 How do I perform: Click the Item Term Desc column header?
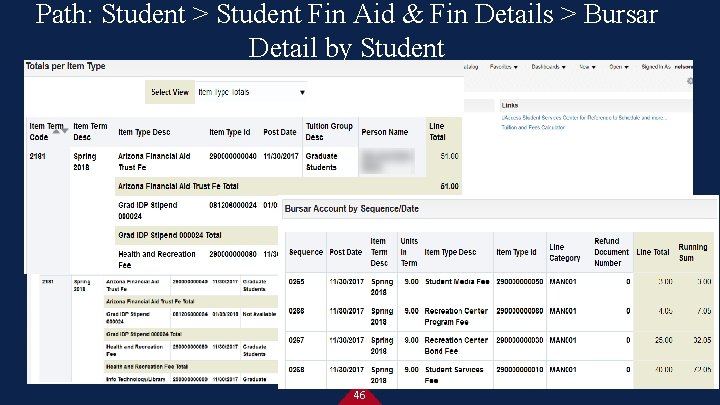pyautogui.click(x=90, y=132)
